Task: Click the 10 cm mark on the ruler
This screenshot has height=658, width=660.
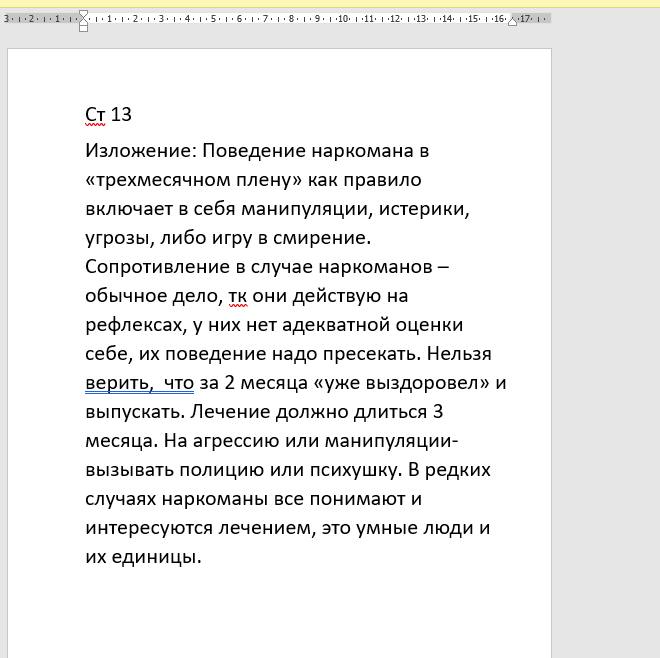Action: (x=343, y=18)
